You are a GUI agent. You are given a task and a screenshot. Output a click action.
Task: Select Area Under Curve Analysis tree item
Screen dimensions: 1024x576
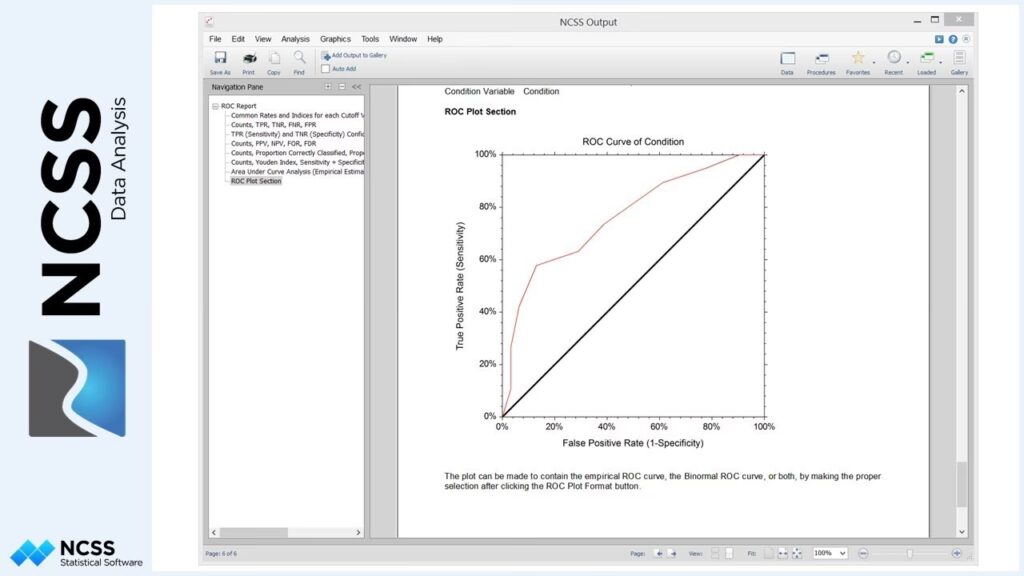pos(296,171)
